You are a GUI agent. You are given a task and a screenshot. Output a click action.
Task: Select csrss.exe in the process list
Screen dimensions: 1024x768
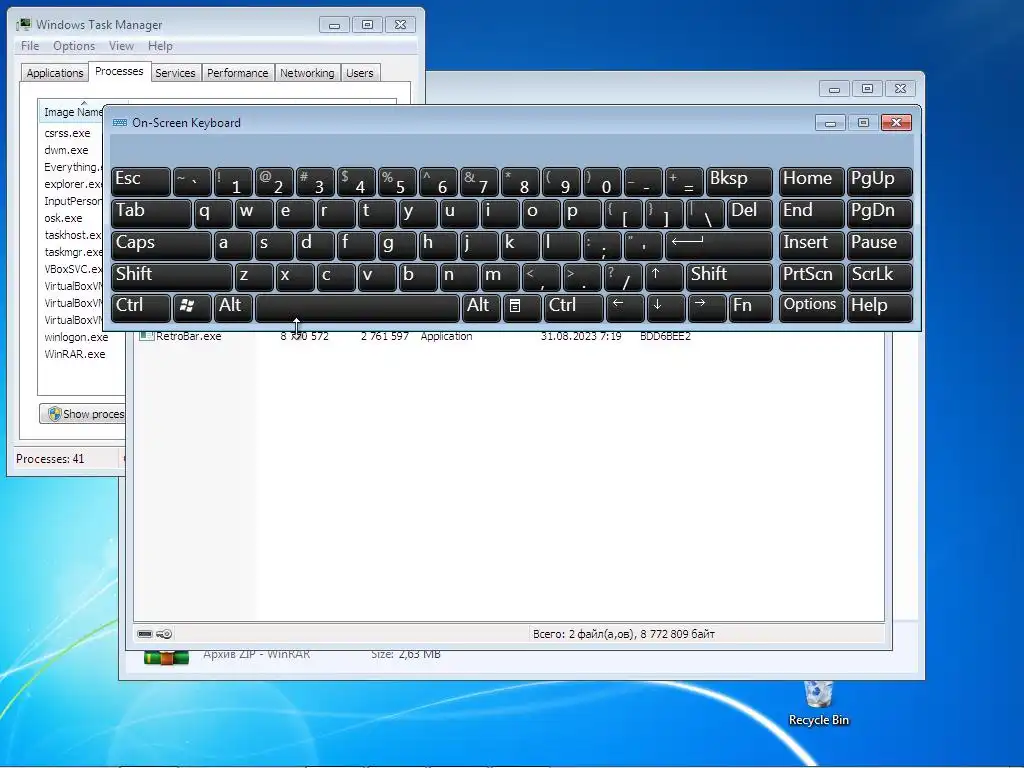tap(67, 133)
